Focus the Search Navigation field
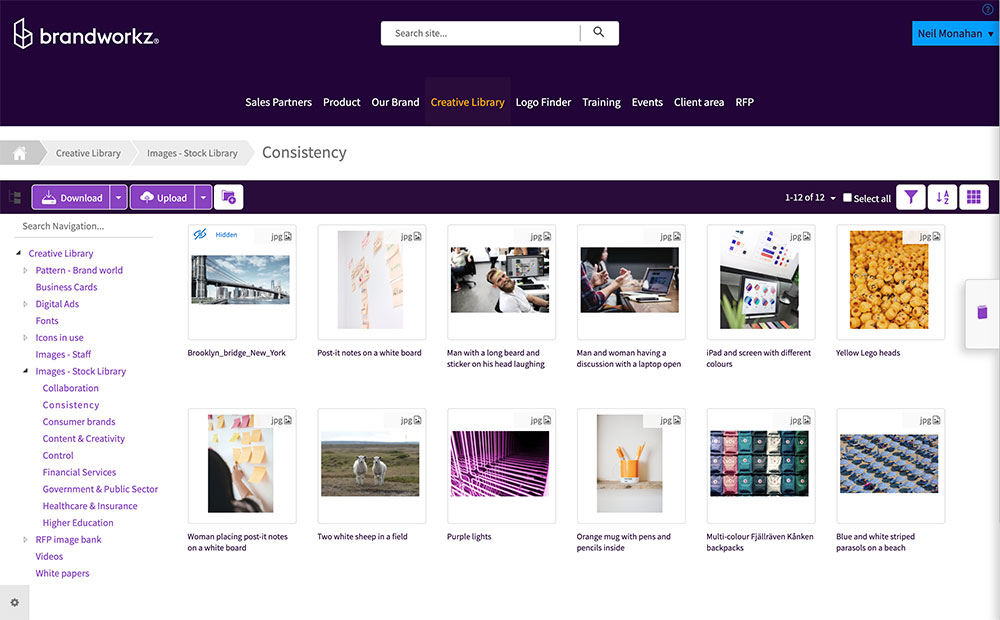This screenshot has width=1000, height=620. coord(83,226)
